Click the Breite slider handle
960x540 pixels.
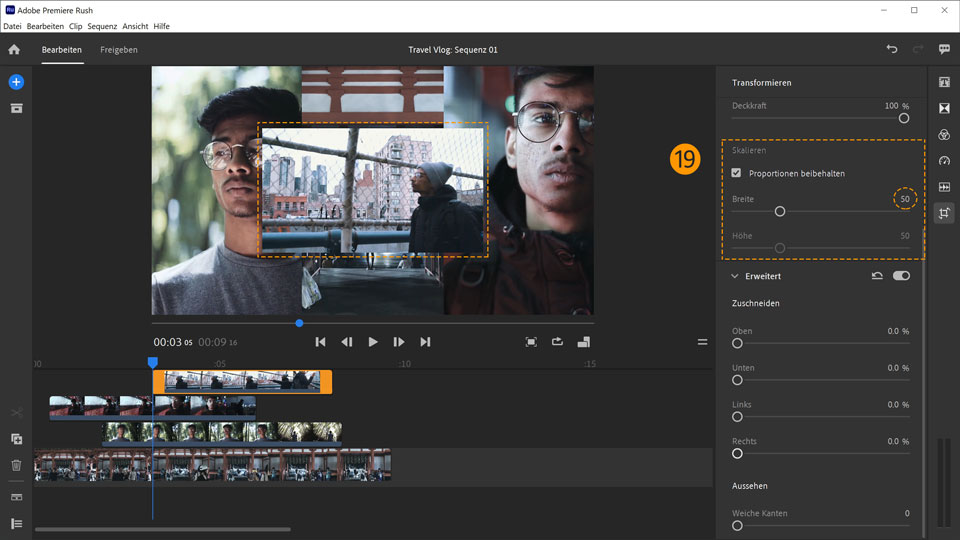click(780, 211)
